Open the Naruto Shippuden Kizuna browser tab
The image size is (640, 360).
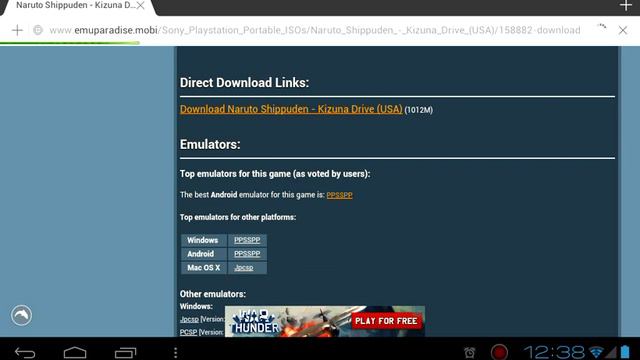pos(75,6)
